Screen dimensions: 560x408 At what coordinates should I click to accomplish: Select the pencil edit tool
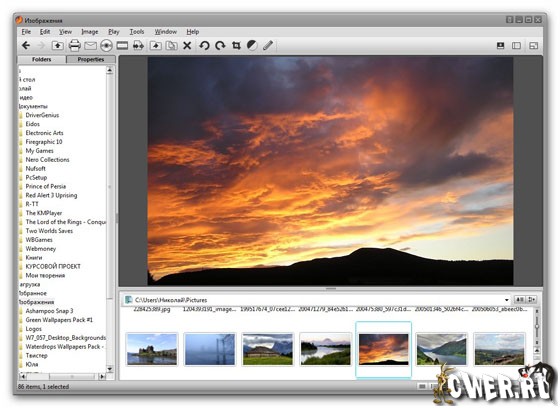[268, 45]
